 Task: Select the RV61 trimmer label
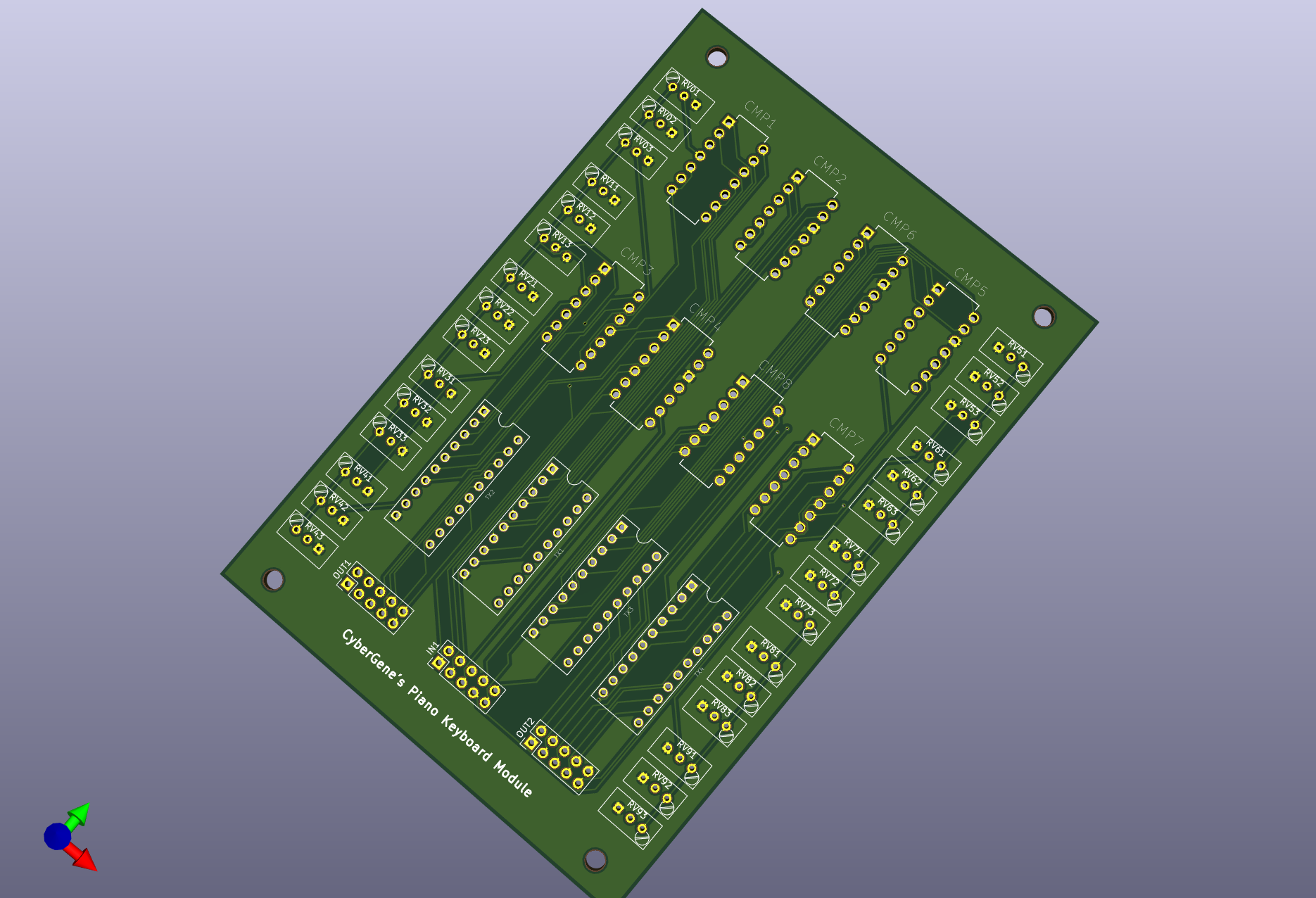[935, 446]
